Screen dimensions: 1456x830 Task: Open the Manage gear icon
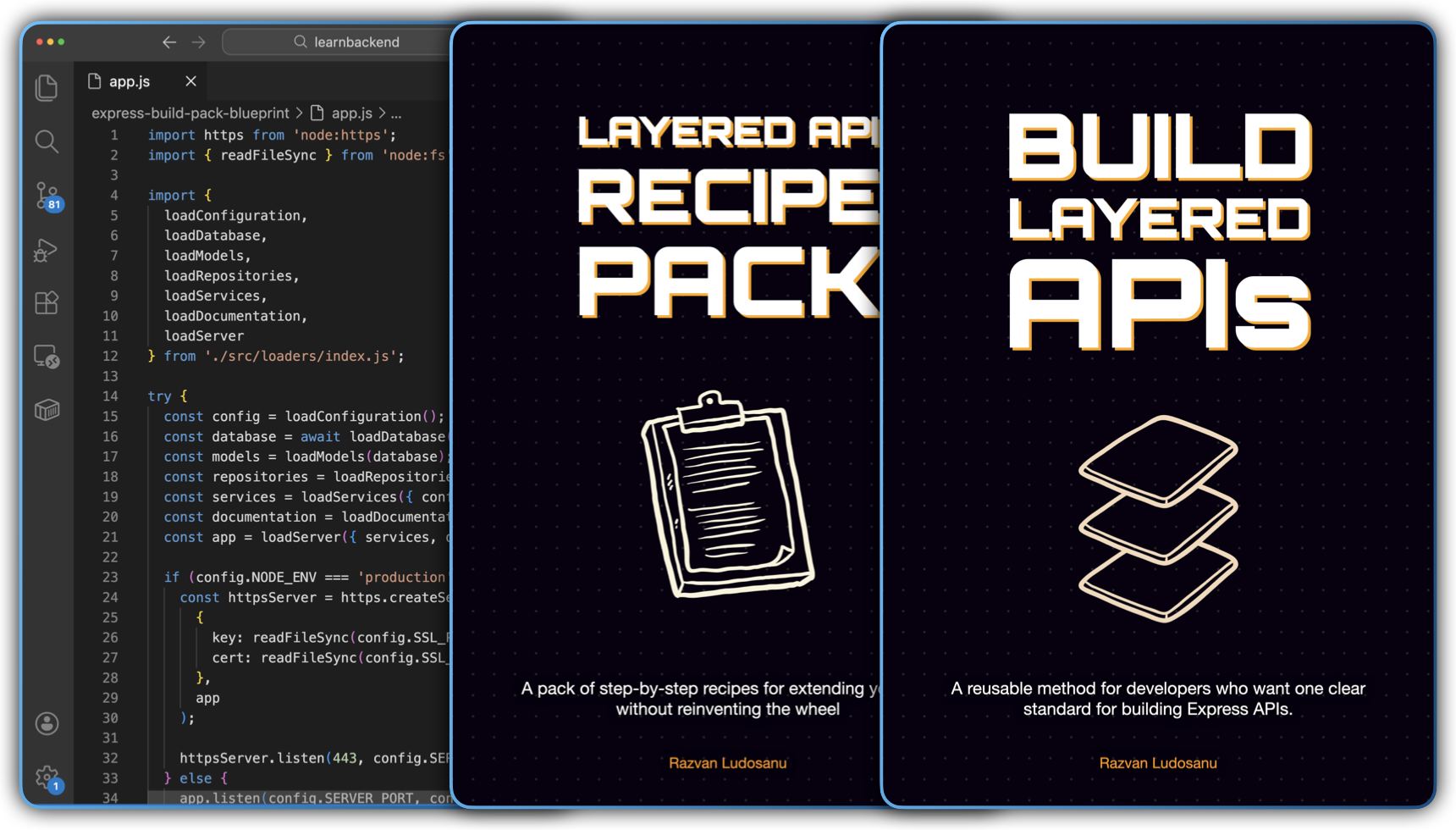47,777
